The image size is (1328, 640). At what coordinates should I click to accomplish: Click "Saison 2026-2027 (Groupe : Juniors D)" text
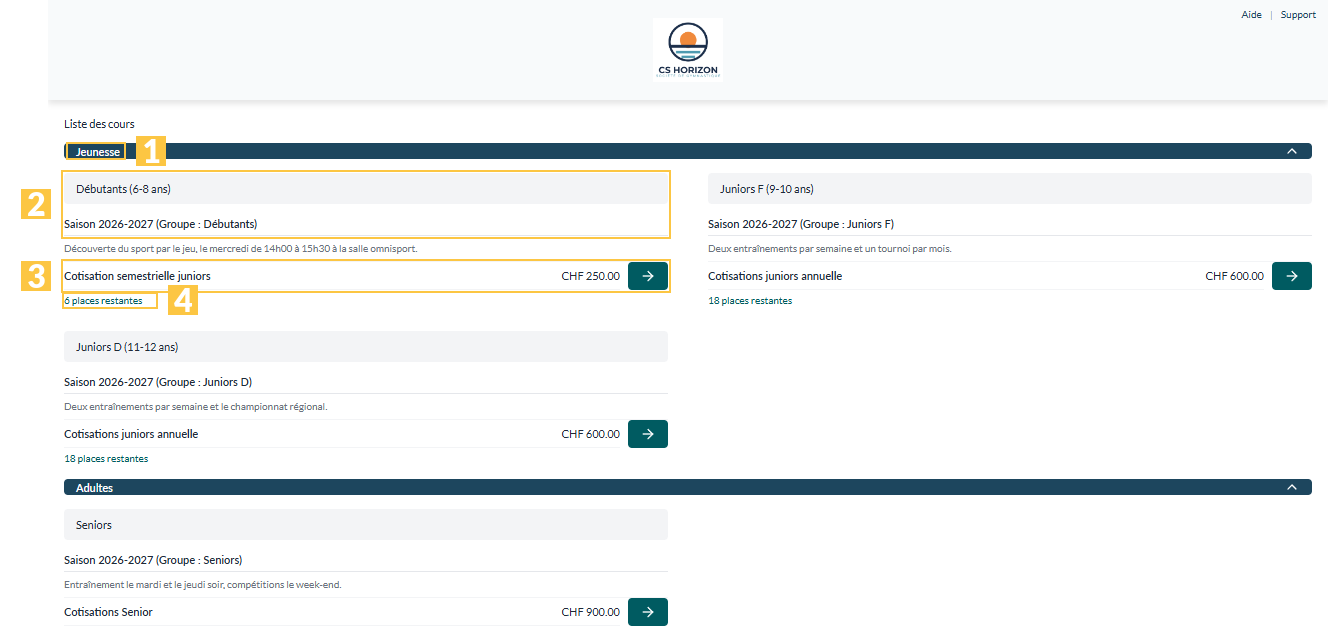pos(158,382)
